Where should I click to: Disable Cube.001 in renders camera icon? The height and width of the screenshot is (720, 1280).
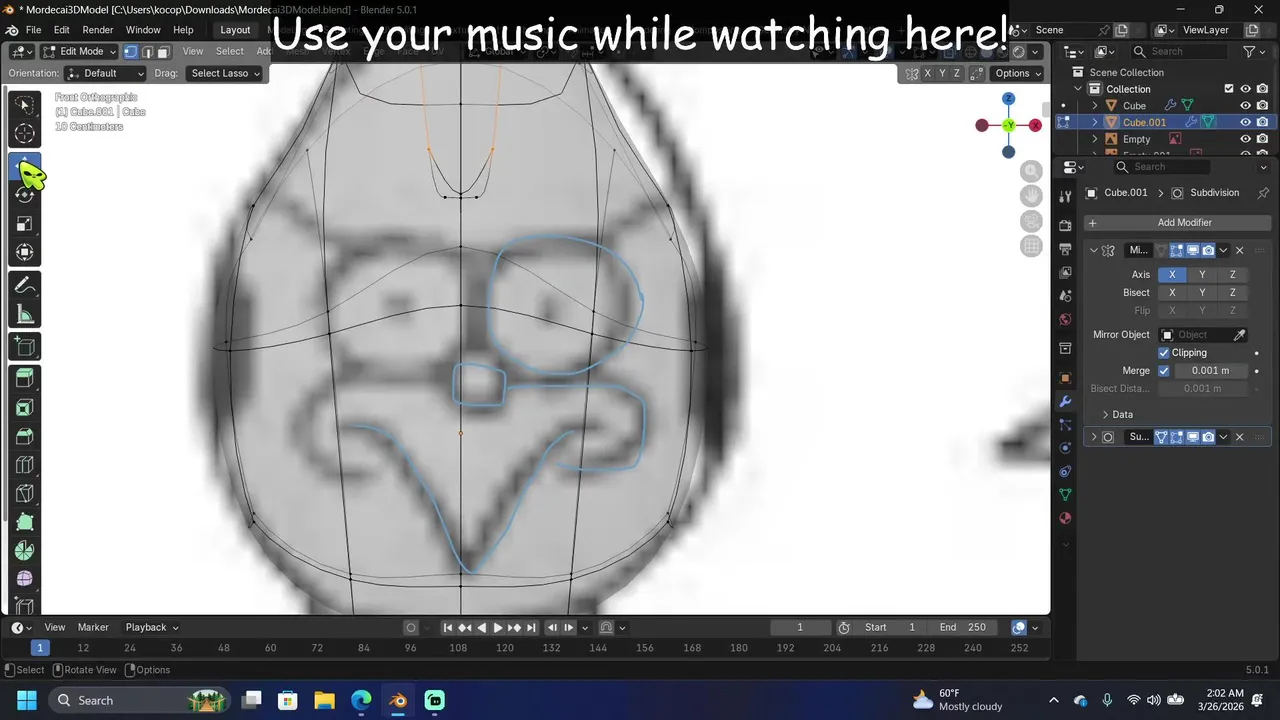point(1262,122)
